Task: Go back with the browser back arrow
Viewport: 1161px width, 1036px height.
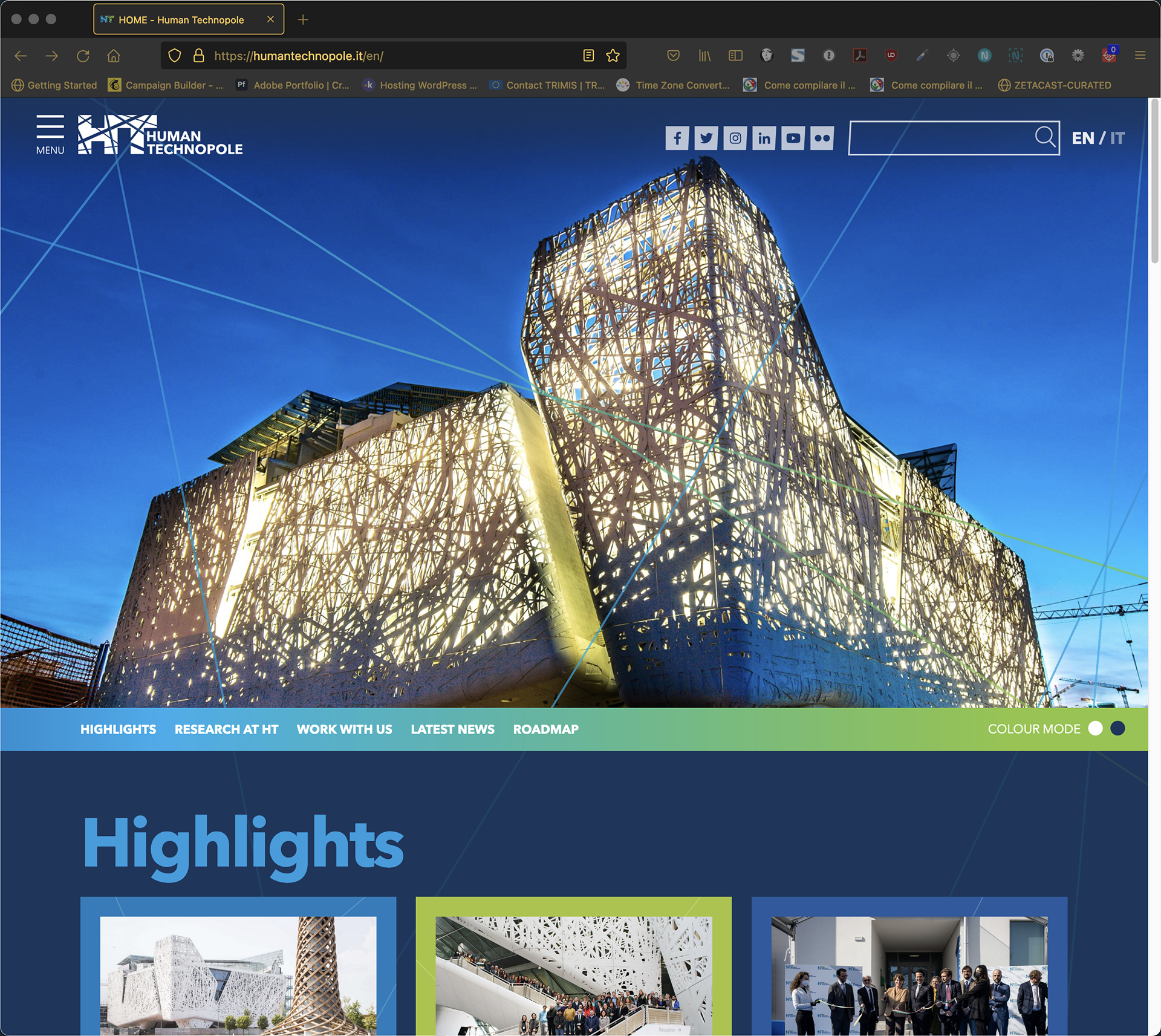Action: 21,56
